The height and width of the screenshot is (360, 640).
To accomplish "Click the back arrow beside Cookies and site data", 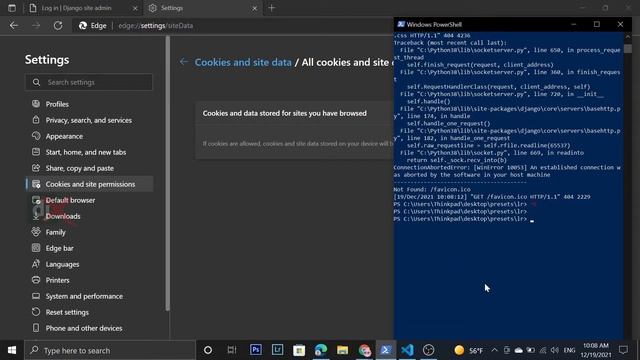I will click(x=184, y=62).
